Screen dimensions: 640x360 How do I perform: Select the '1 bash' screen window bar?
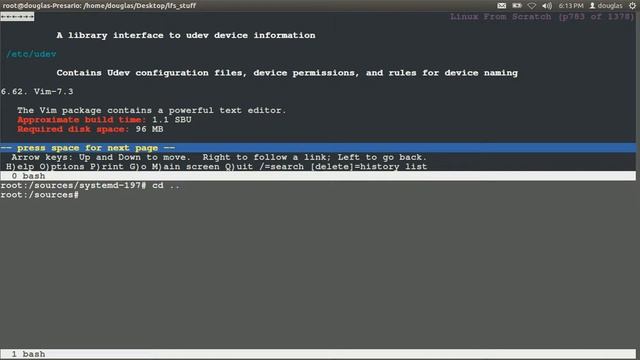(x=318, y=354)
